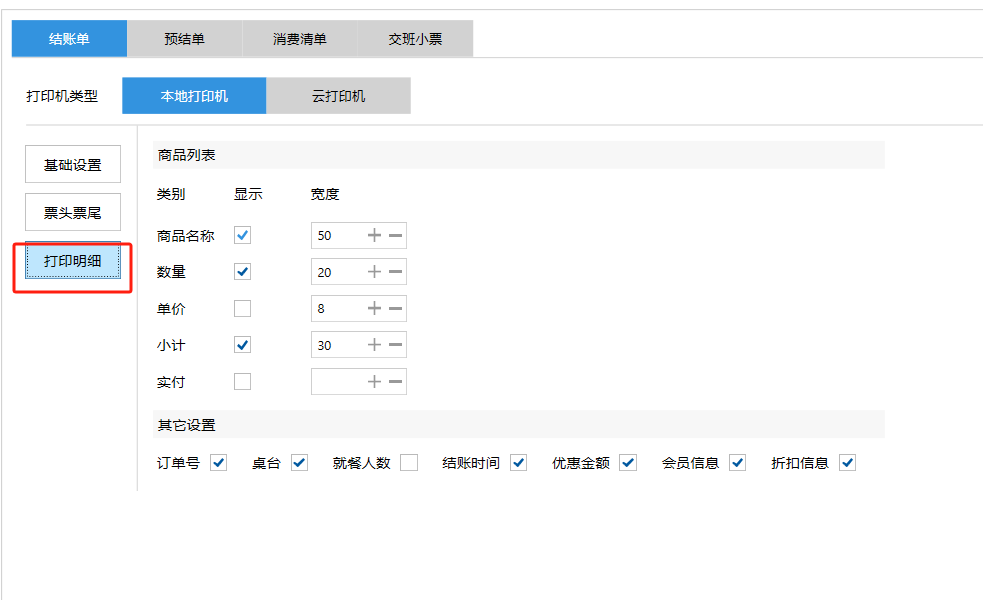Enable 就餐人数 checkbox

click(409, 463)
